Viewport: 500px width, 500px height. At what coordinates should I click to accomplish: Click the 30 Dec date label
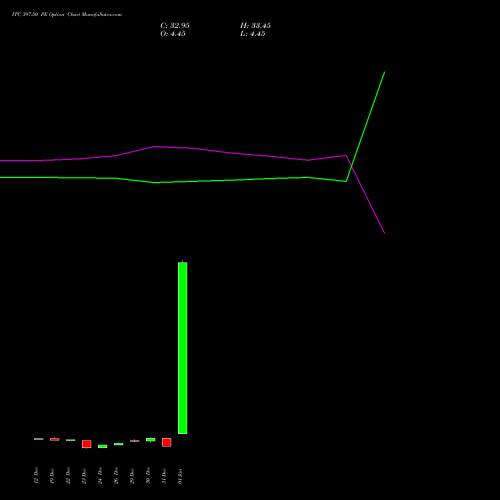[148, 476]
